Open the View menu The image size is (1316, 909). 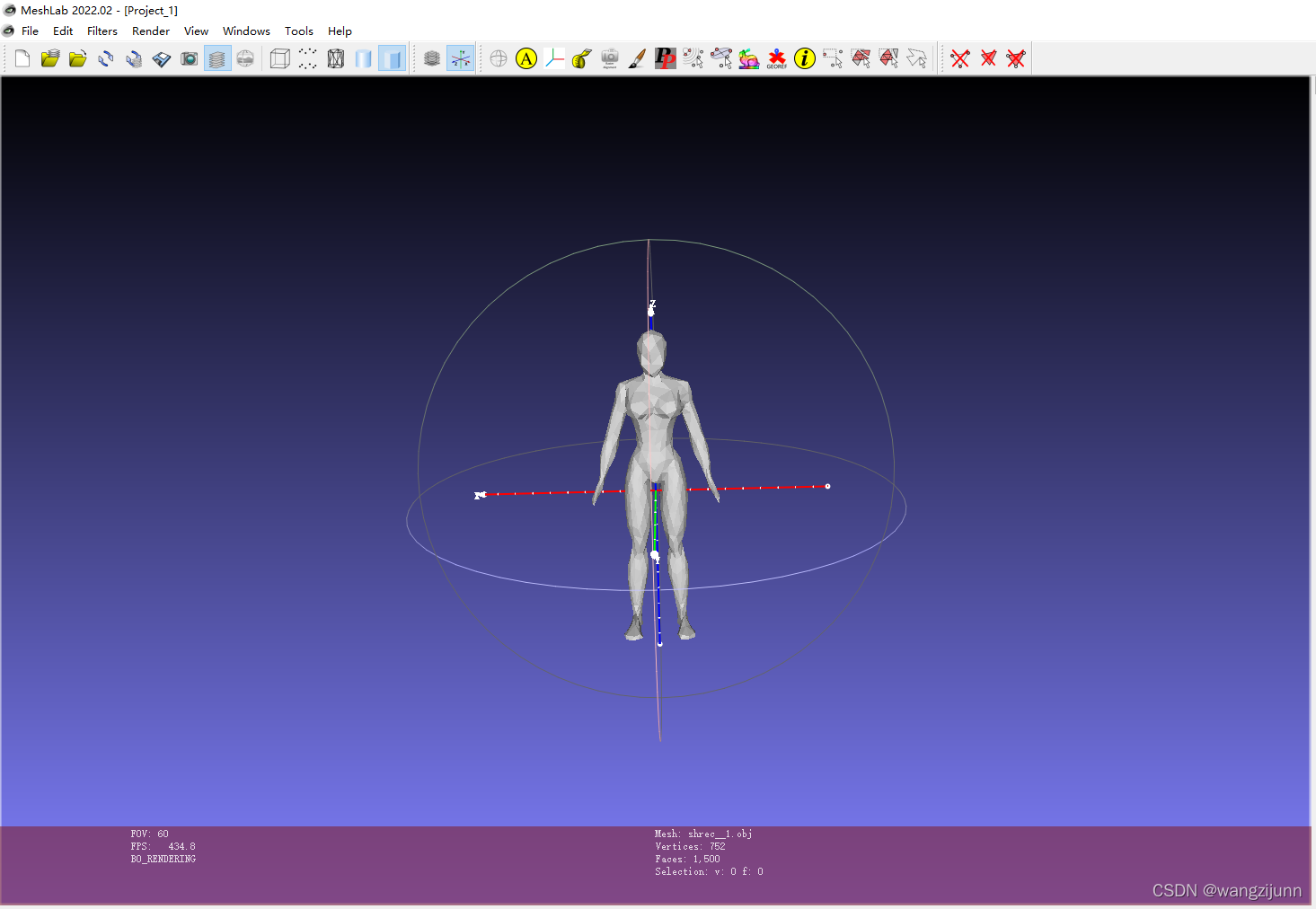(x=196, y=31)
